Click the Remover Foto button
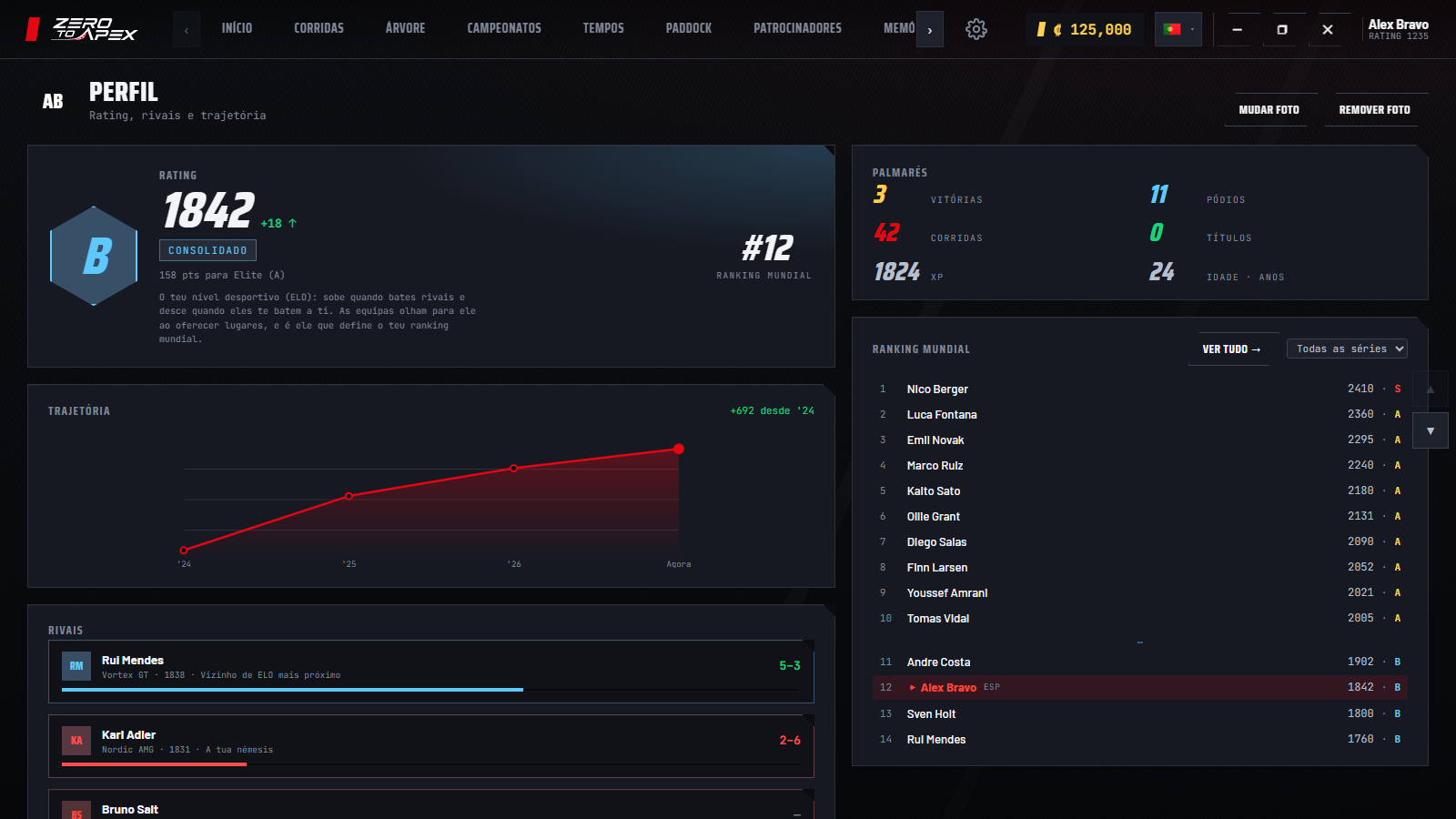 (1374, 110)
